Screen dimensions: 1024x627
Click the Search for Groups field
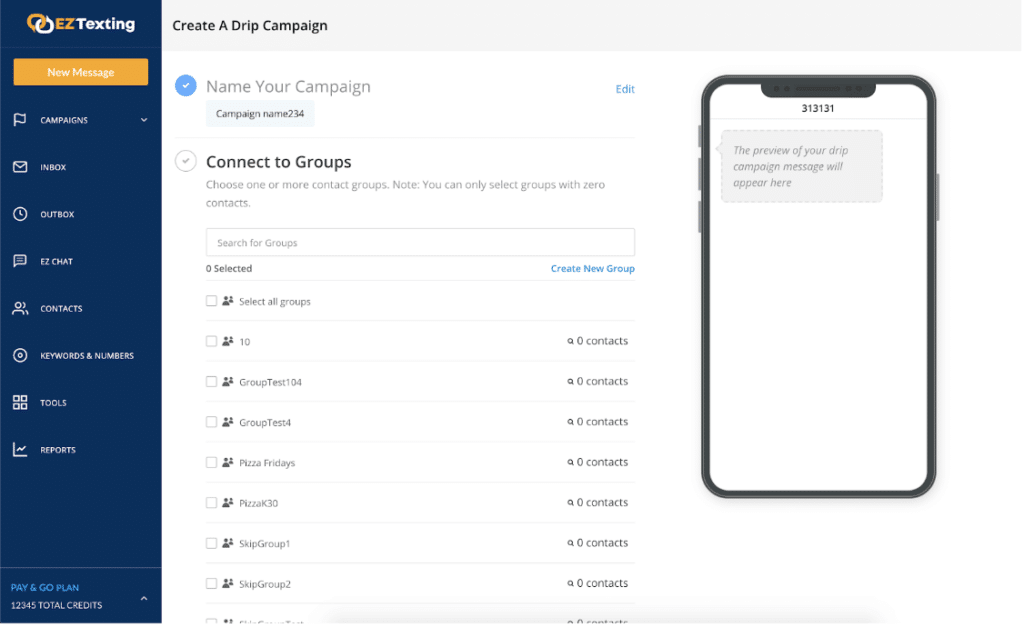[x=420, y=243]
